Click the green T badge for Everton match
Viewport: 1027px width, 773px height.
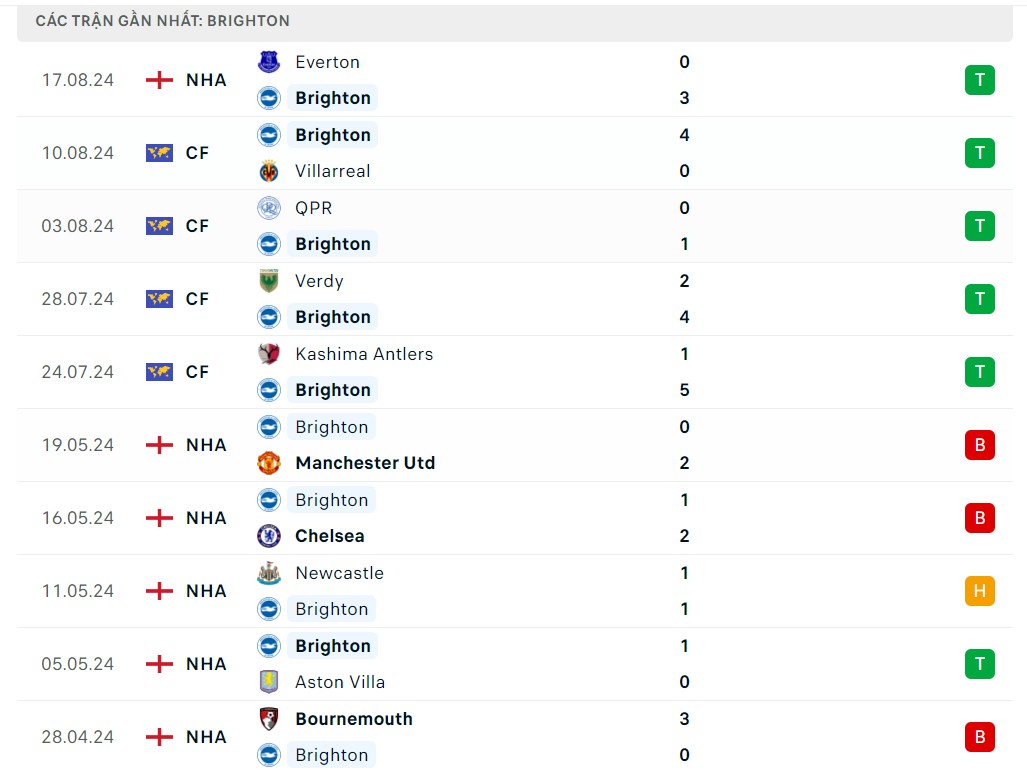point(979,80)
